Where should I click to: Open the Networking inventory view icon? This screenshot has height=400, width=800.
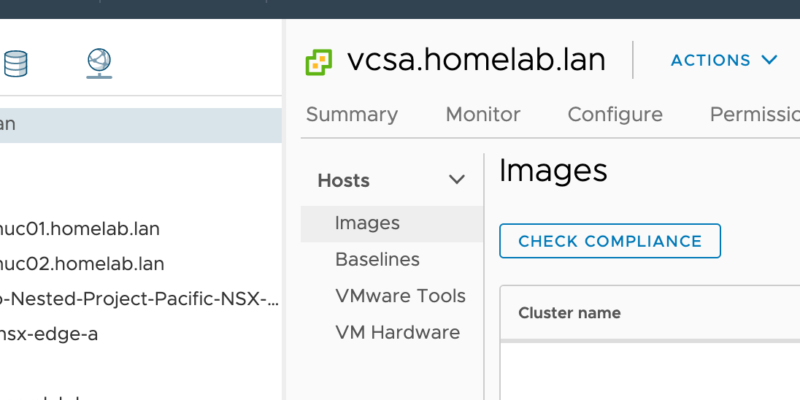99,63
